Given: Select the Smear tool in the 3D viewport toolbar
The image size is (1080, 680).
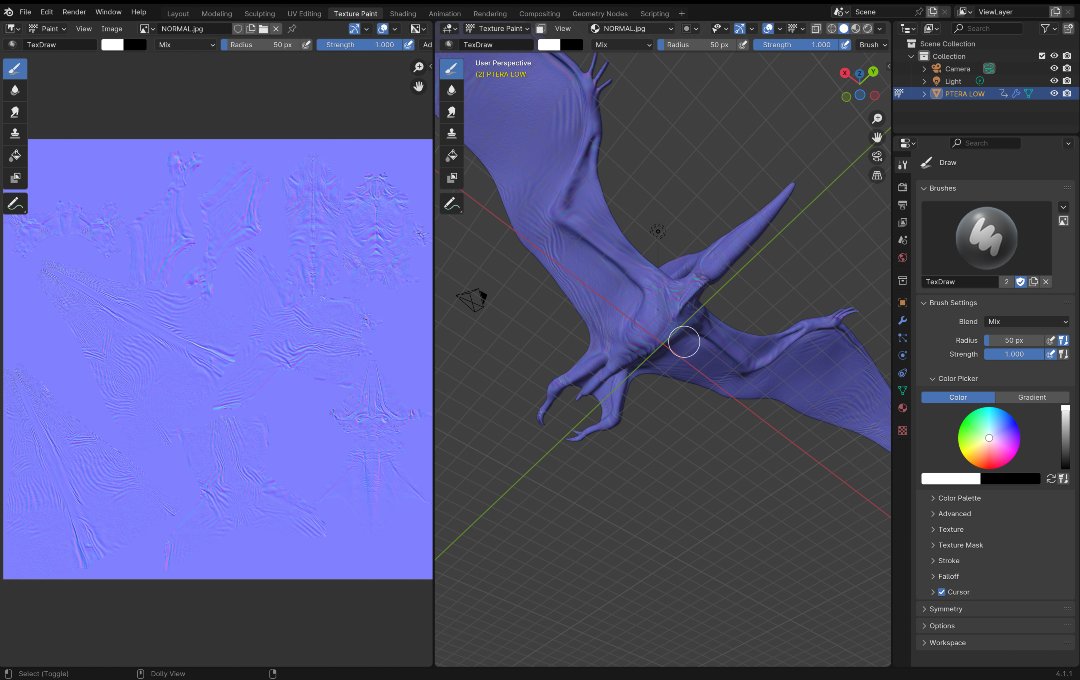Looking at the screenshot, I should click(x=451, y=112).
